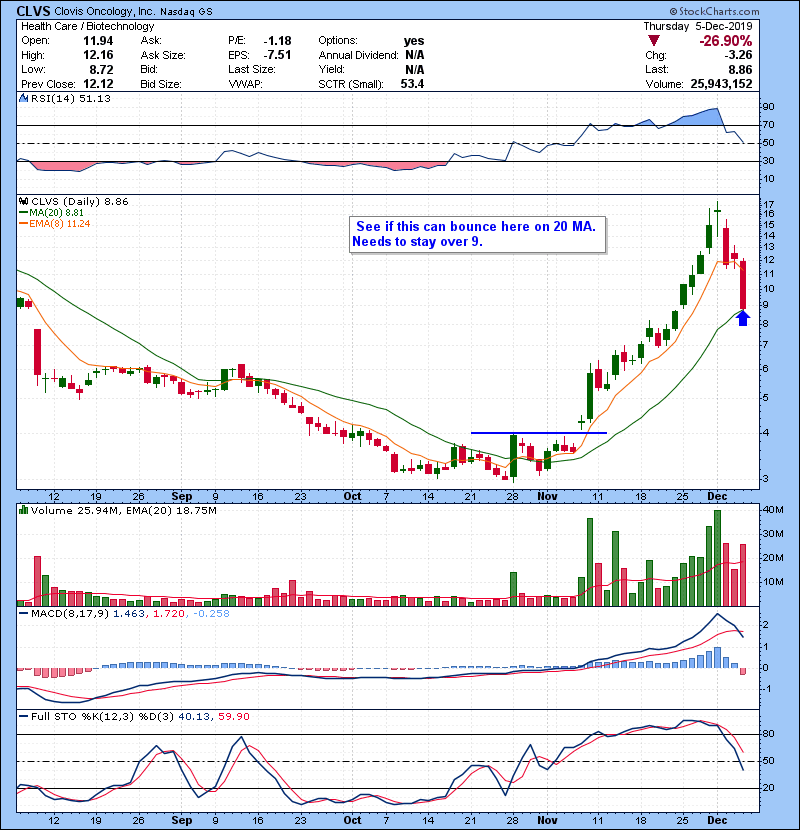Select the High price value 12.16
This screenshot has height=830, width=800.
98,55
